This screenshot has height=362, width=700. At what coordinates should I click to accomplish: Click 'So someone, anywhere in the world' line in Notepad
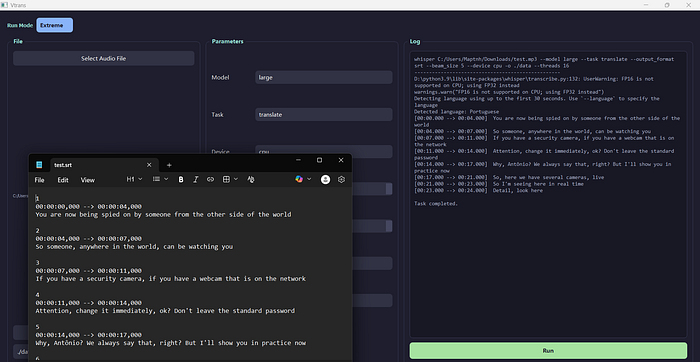pyautogui.click(x=134, y=246)
